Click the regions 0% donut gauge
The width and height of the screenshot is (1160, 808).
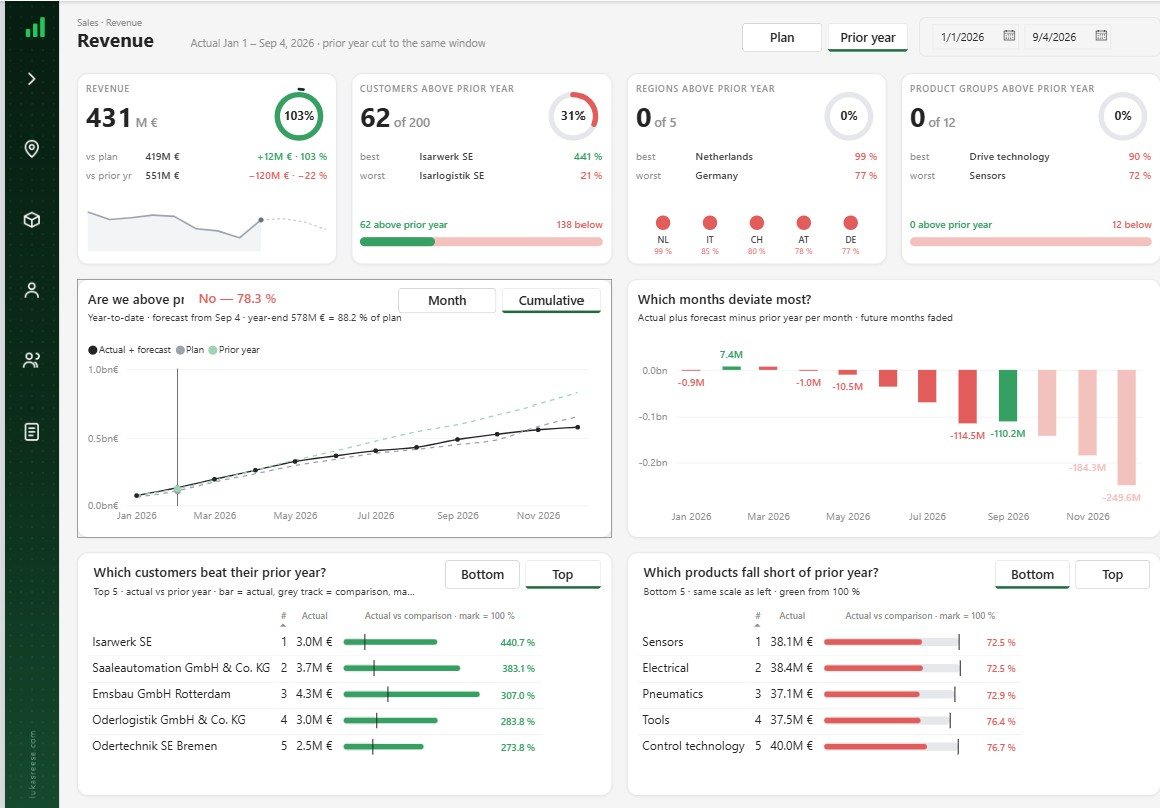[x=849, y=116]
